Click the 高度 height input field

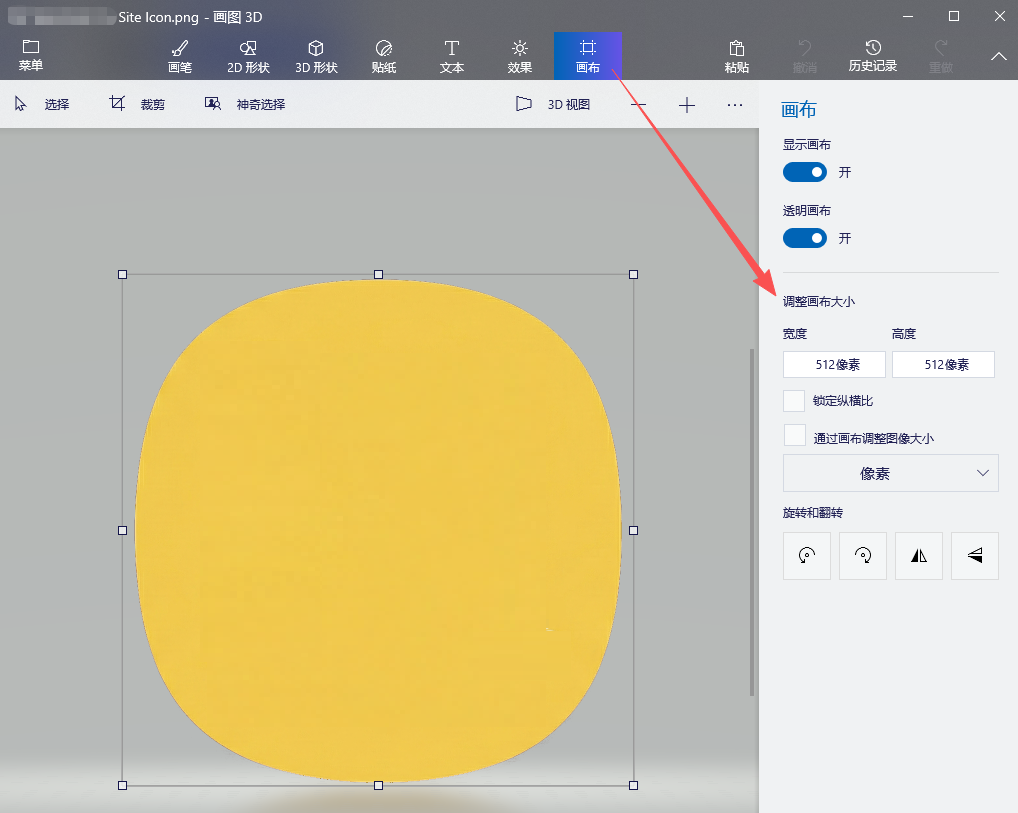coord(943,364)
